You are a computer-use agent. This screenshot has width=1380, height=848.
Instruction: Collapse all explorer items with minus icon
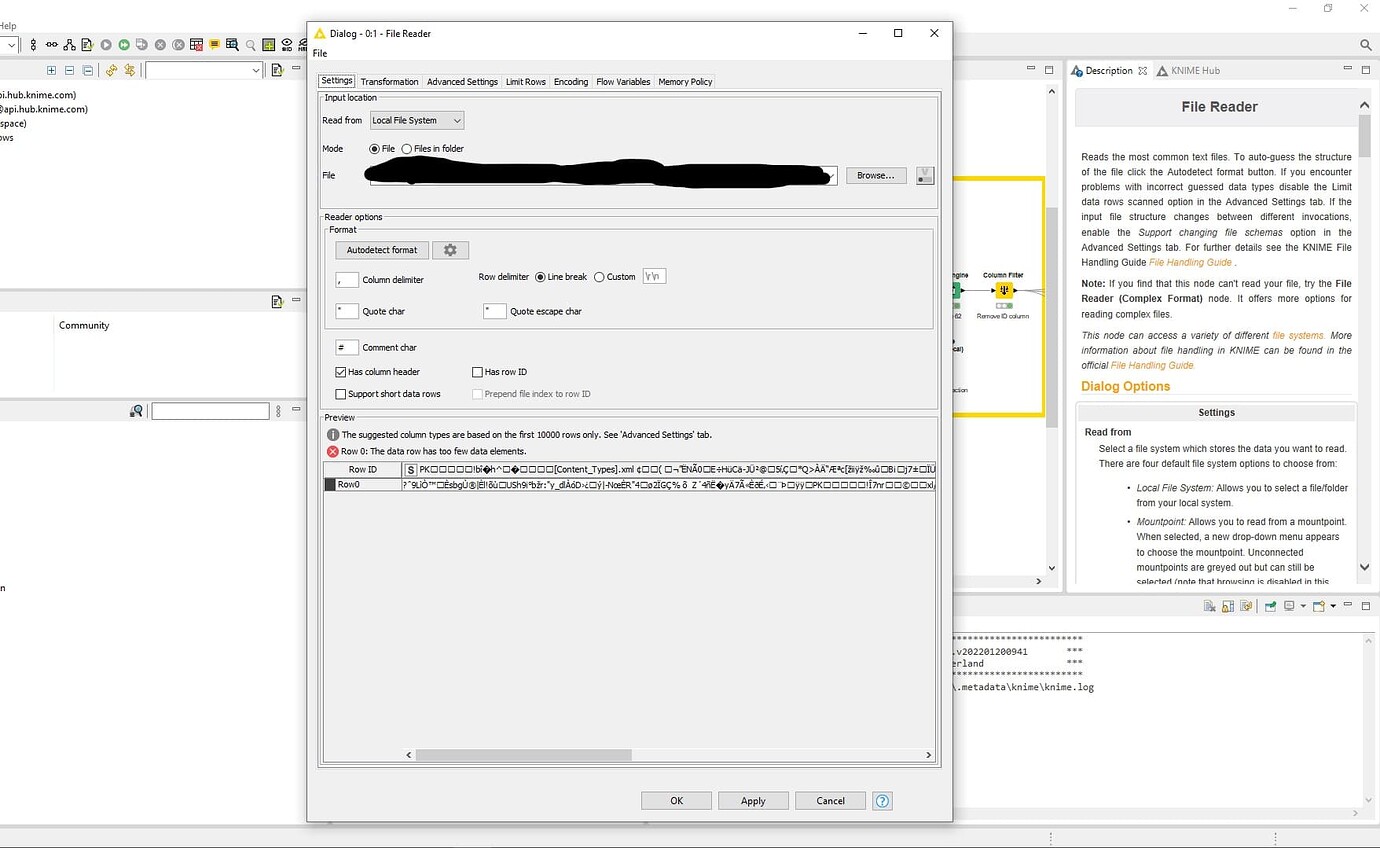coord(69,70)
